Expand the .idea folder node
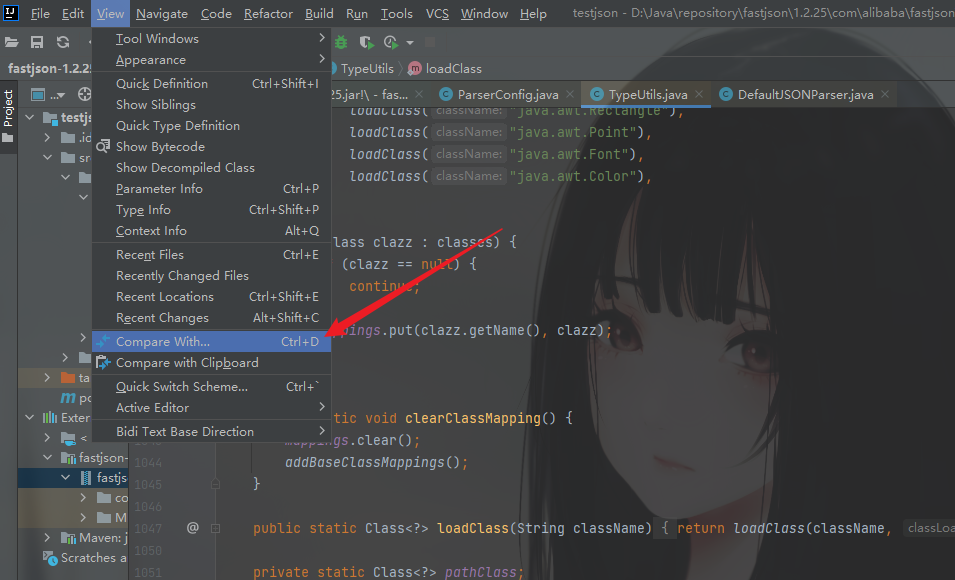955x580 pixels. 48,138
